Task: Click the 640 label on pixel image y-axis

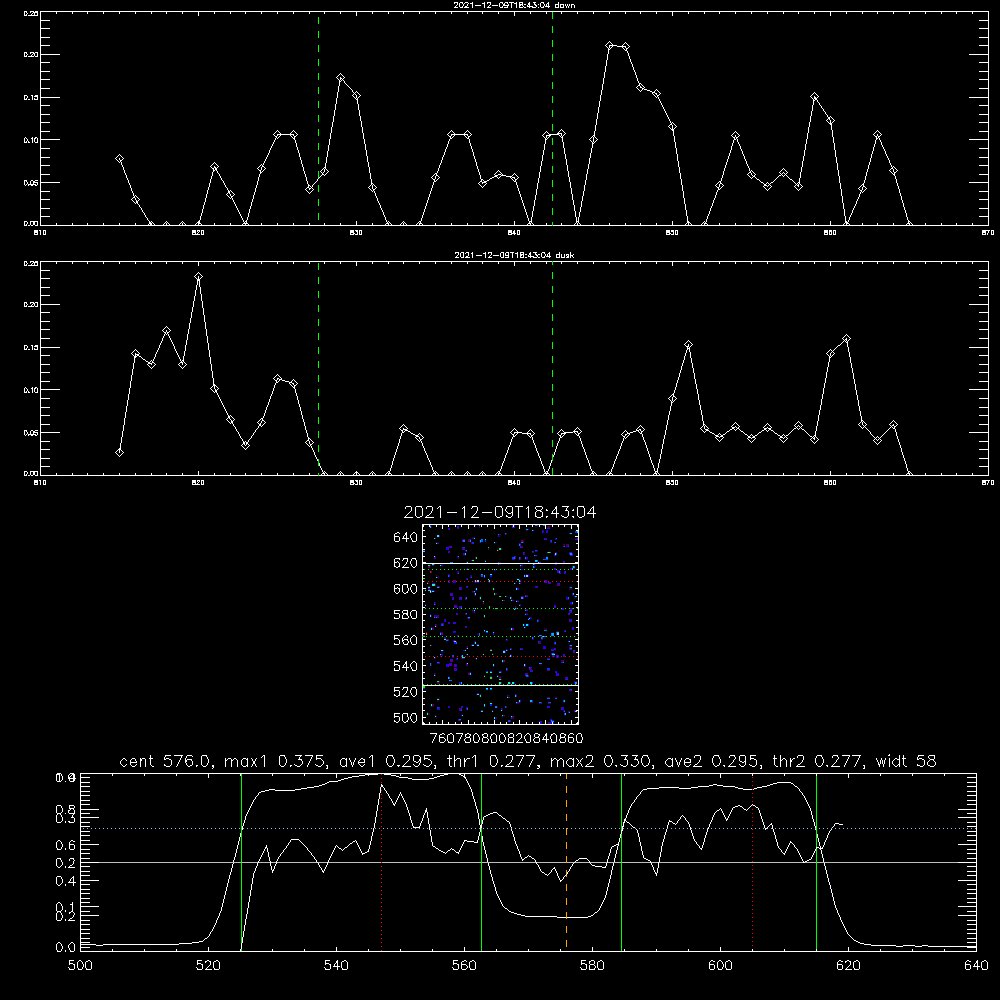Action: pos(406,538)
